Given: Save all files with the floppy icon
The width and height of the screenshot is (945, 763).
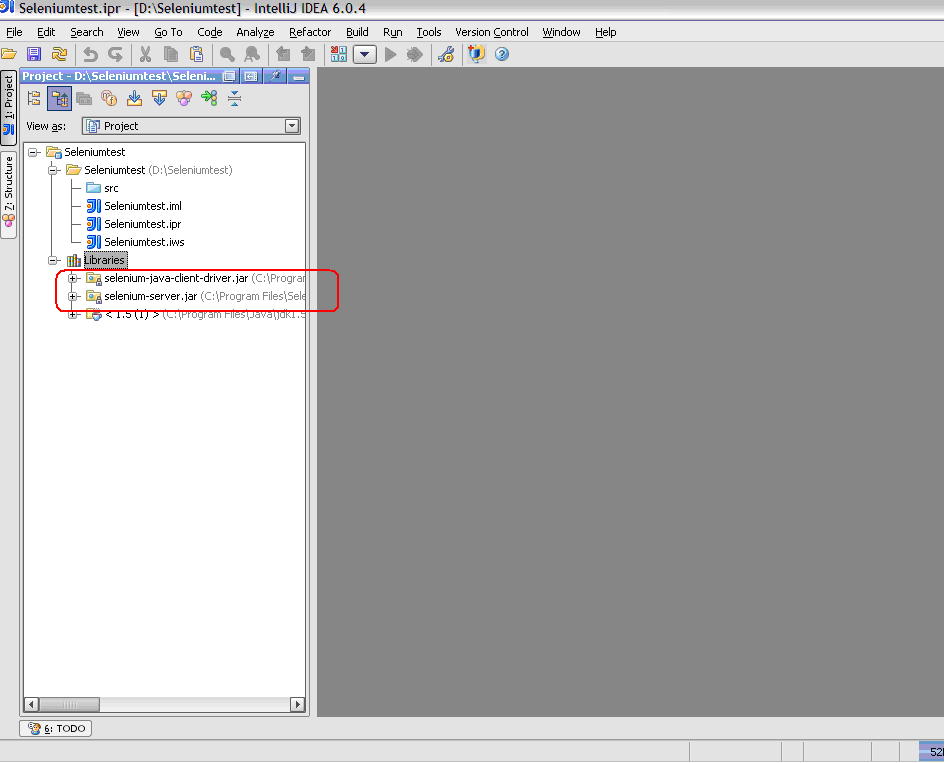Looking at the screenshot, I should (x=34, y=54).
